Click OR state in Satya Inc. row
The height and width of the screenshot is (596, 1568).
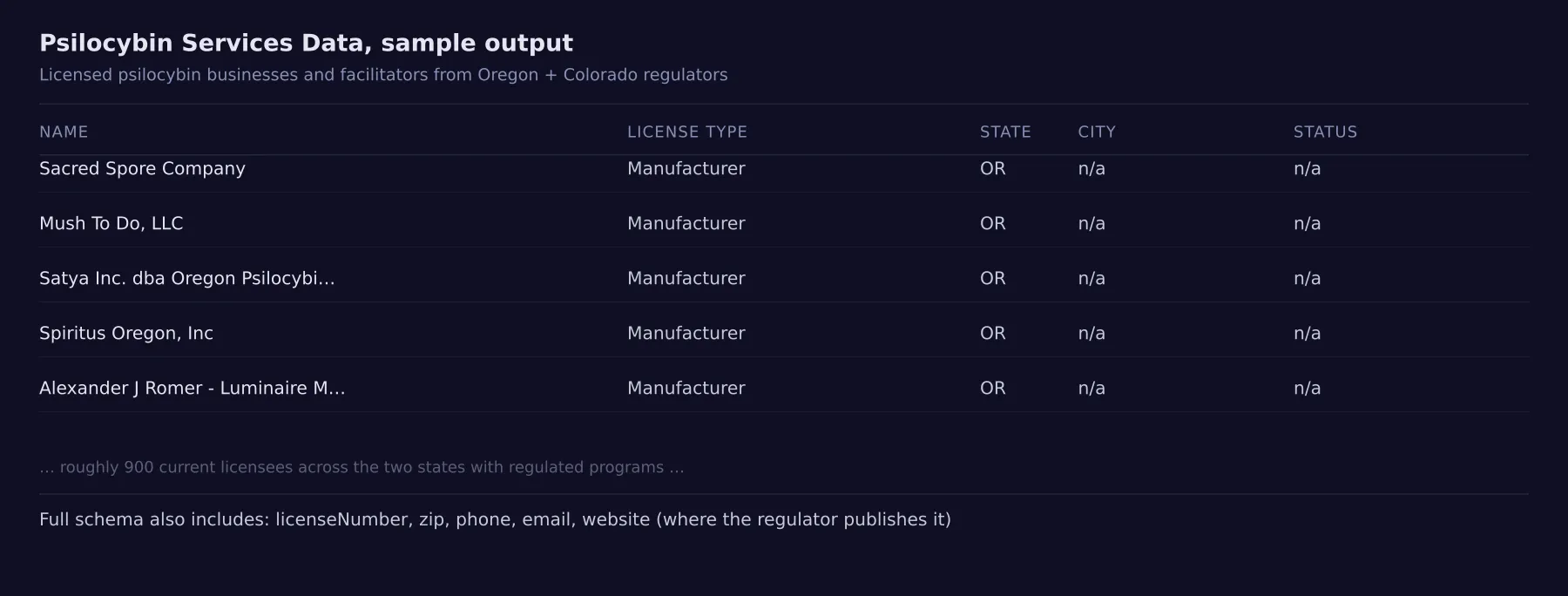(x=993, y=278)
